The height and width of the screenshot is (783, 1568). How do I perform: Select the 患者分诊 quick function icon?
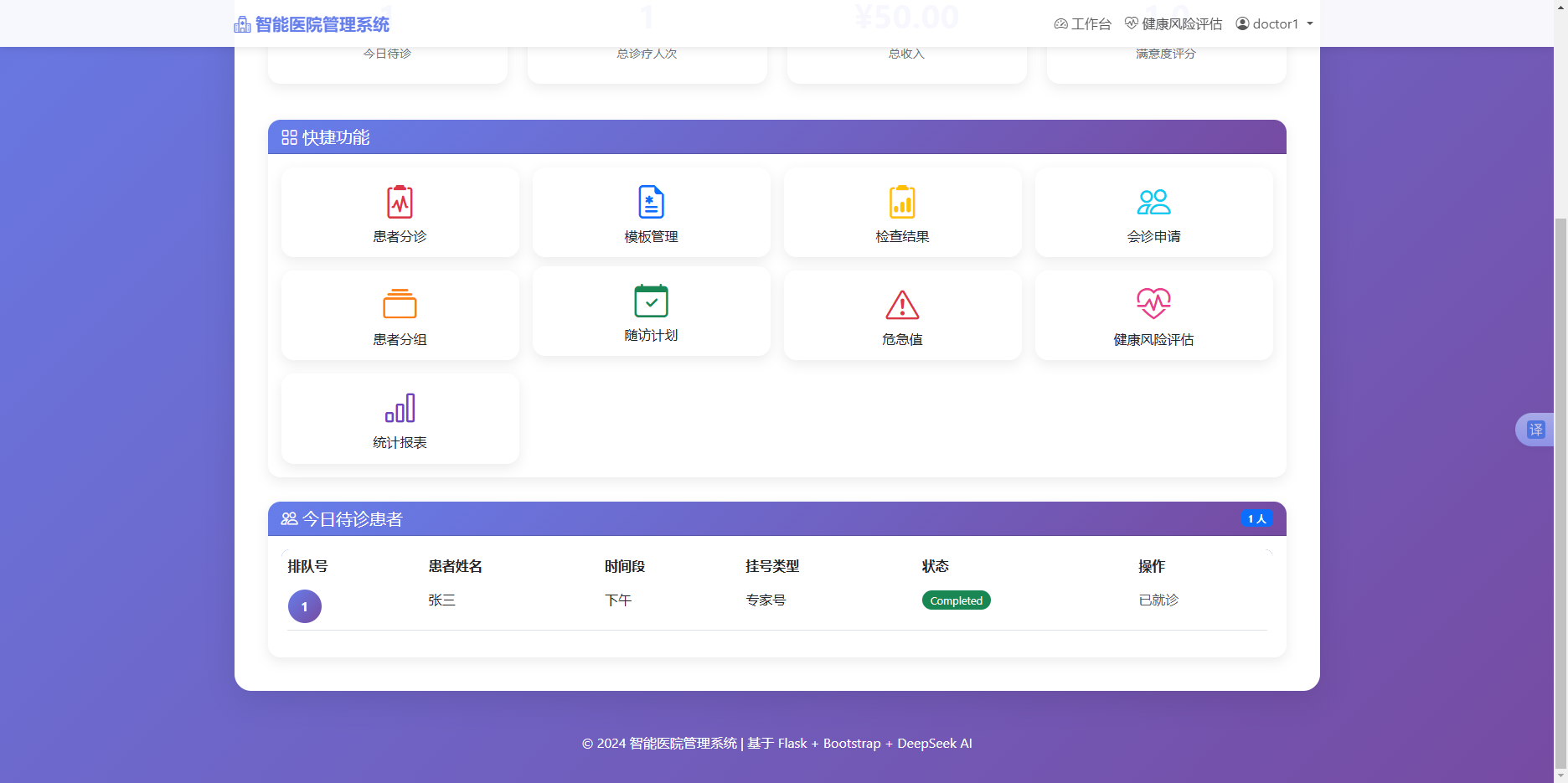click(x=400, y=202)
